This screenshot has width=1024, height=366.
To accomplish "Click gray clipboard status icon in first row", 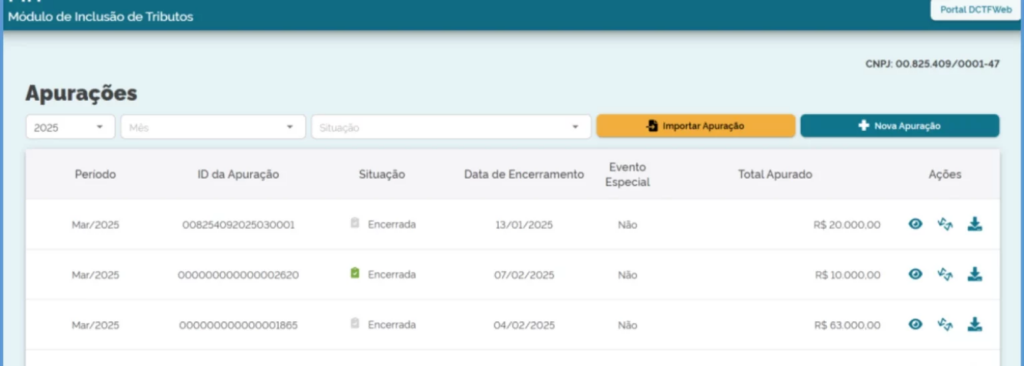I will point(355,223).
